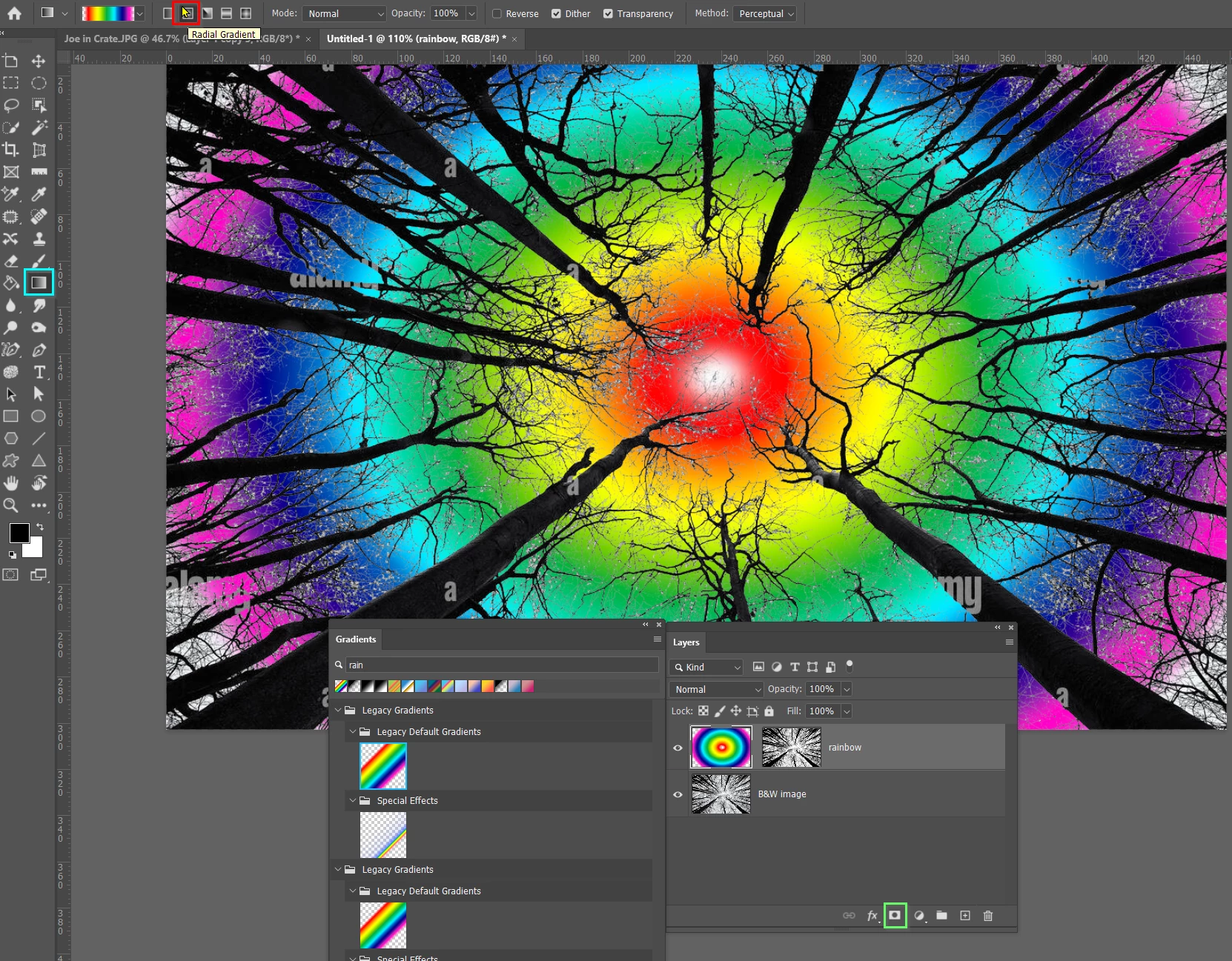Toggle Lock position icon
The height and width of the screenshot is (961, 1232).
click(736, 711)
